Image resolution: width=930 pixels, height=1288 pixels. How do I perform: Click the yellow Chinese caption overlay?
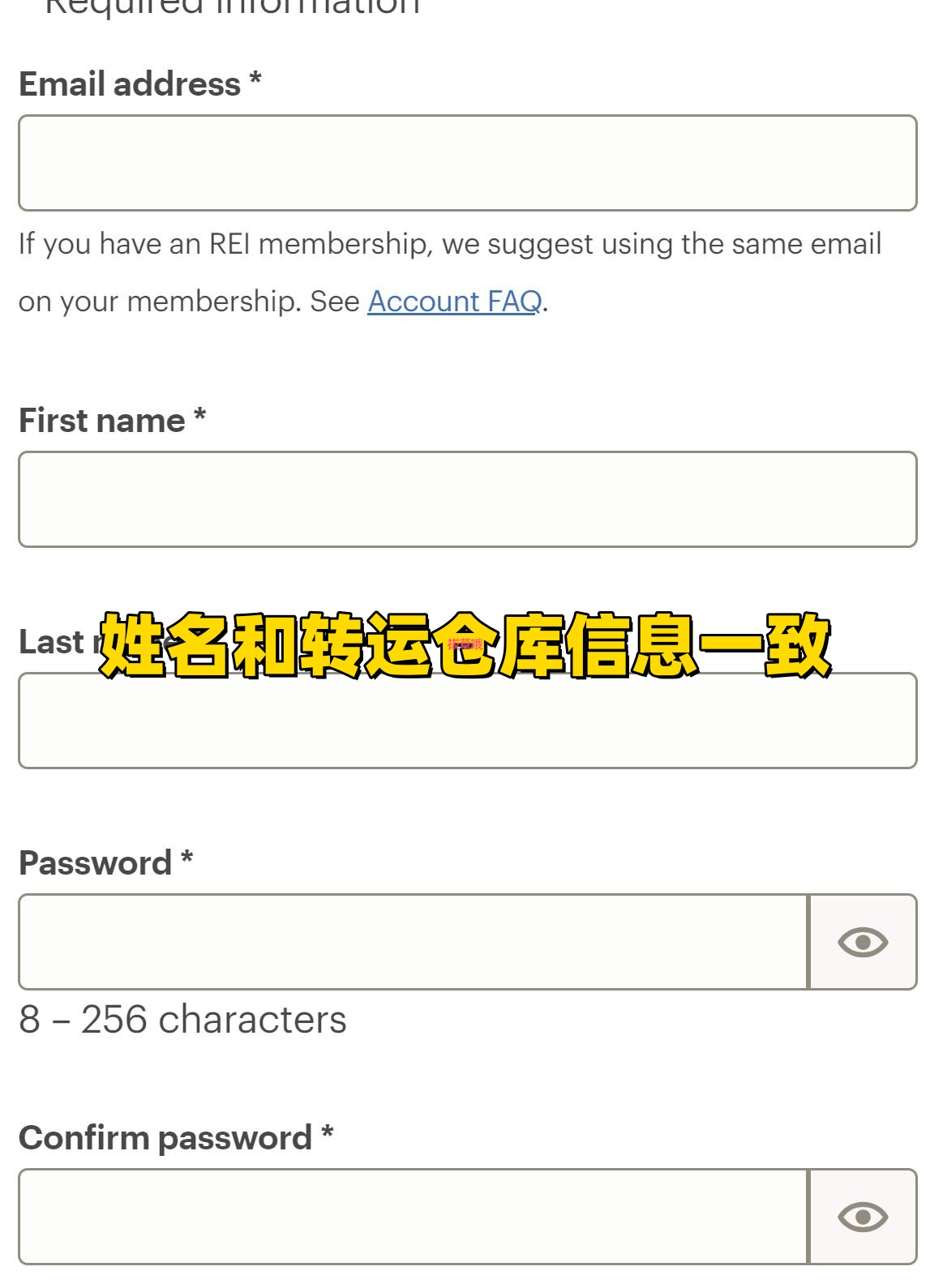[465, 645]
